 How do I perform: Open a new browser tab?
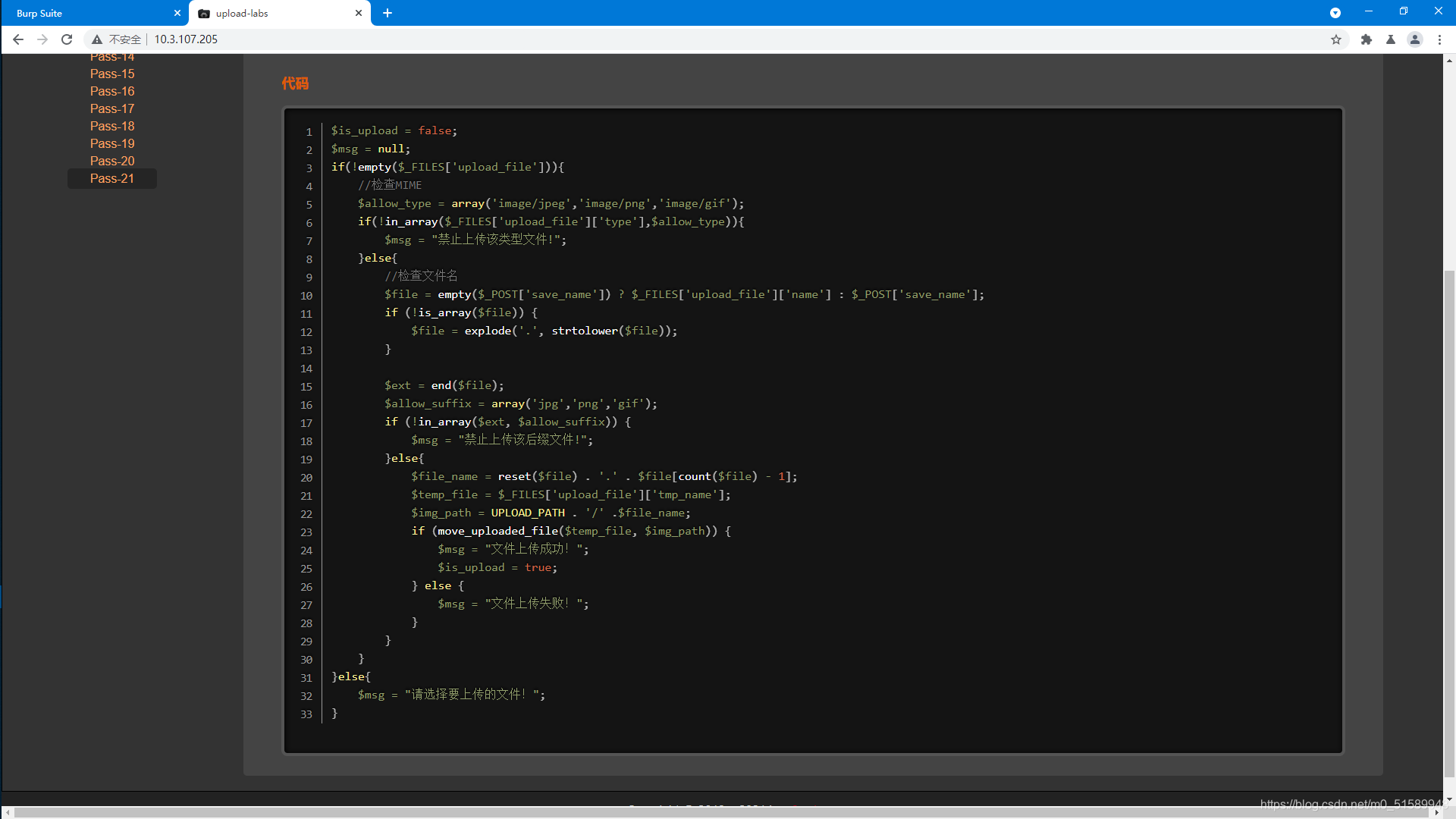[388, 13]
